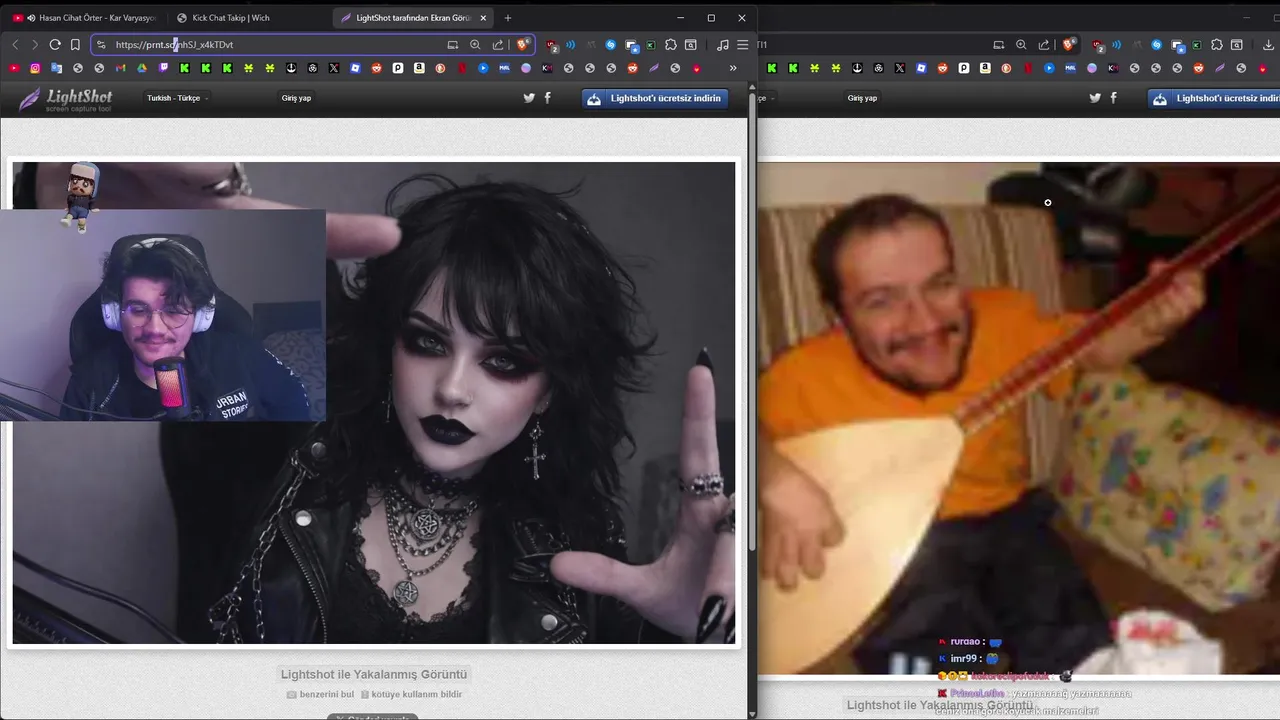Click the Facebook icon in left LightShot header

[547, 98]
